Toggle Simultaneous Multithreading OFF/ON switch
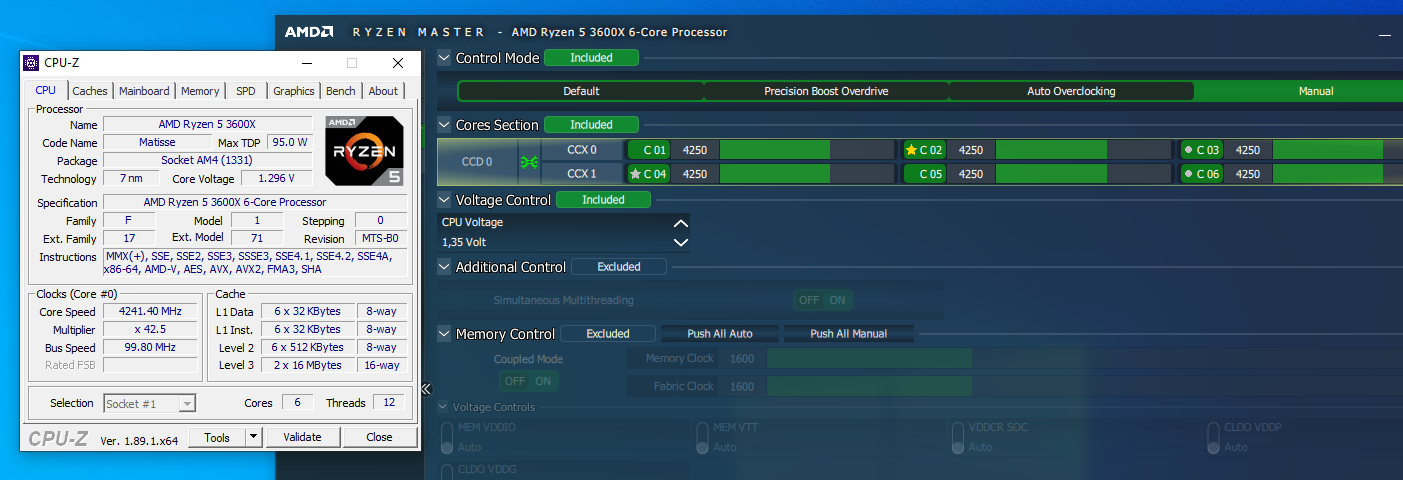 (x=823, y=300)
